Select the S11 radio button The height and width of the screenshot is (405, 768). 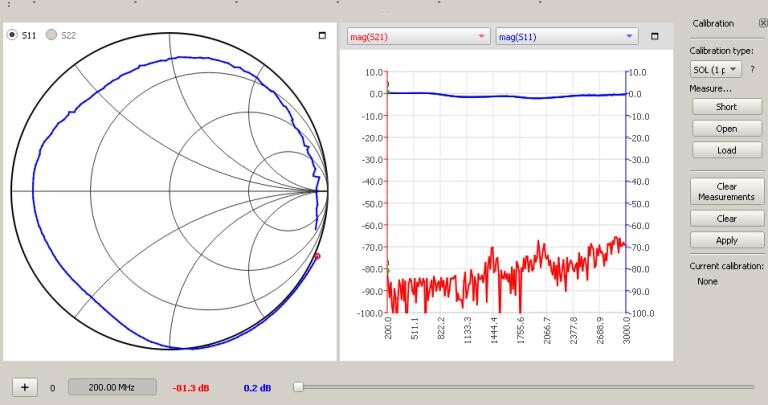(x=12, y=35)
